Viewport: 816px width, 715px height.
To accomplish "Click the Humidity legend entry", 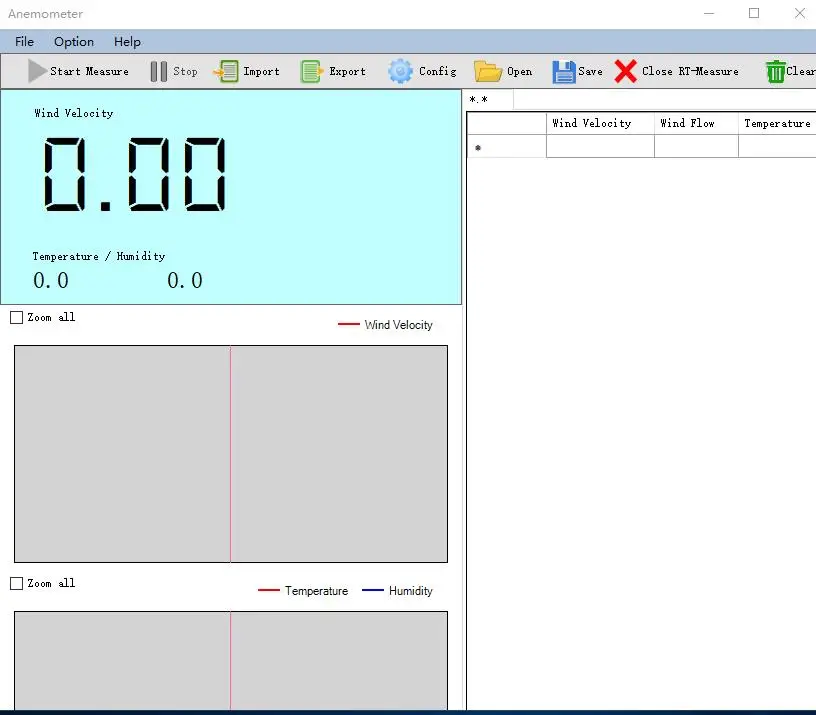I will point(398,591).
